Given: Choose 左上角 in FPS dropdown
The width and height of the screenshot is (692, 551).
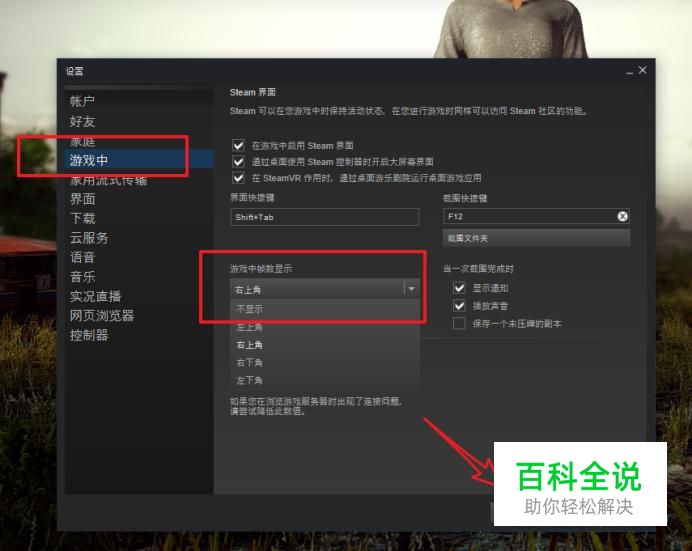Looking at the screenshot, I should coord(325,327).
